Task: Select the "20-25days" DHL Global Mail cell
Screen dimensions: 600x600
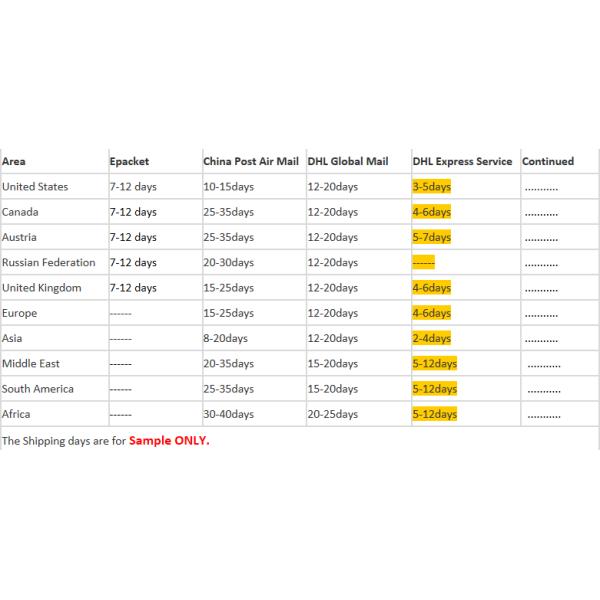Action: tap(333, 414)
